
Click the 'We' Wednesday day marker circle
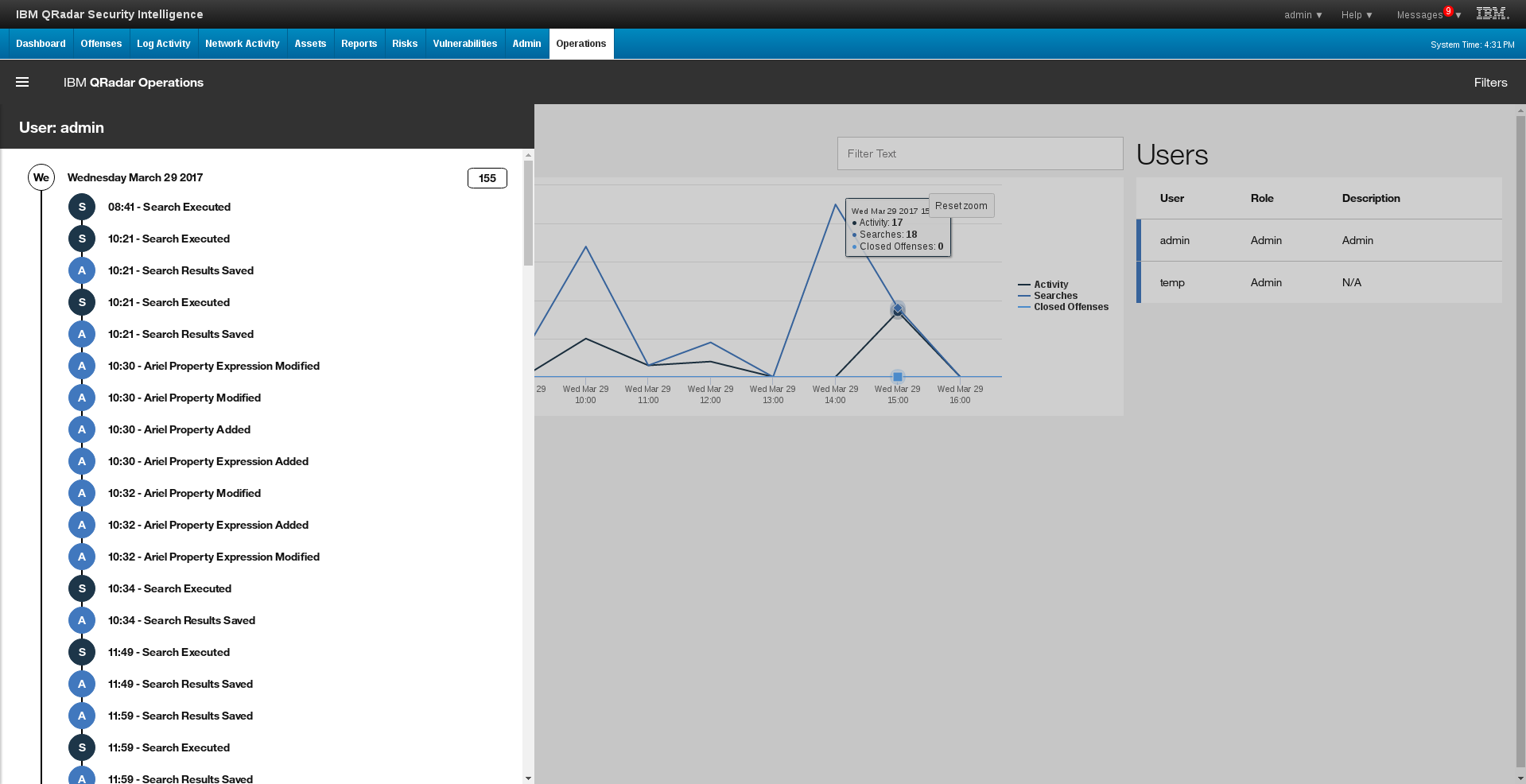(41, 177)
